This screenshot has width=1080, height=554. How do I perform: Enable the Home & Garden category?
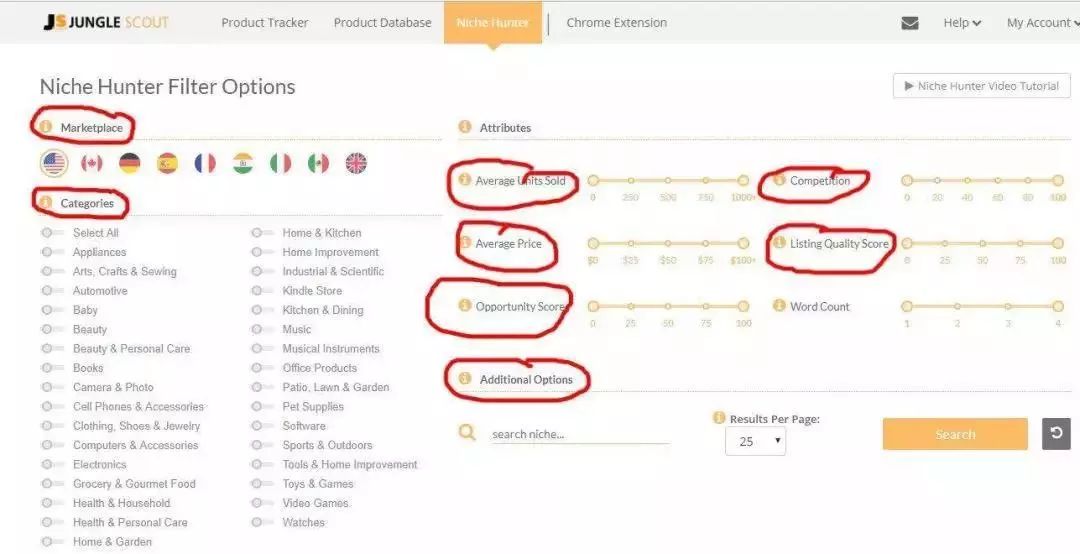coord(52,542)
